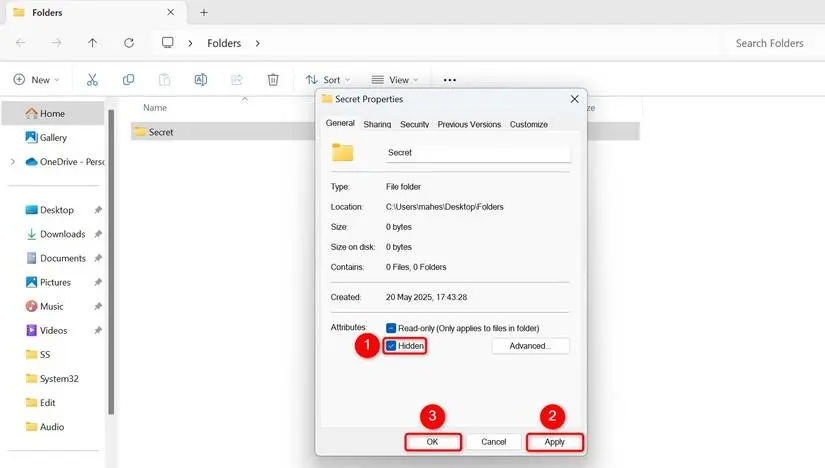Close the Secret Properties dialog
The image size is (825, 468).
pyautogui.click(x=575, y=99)
